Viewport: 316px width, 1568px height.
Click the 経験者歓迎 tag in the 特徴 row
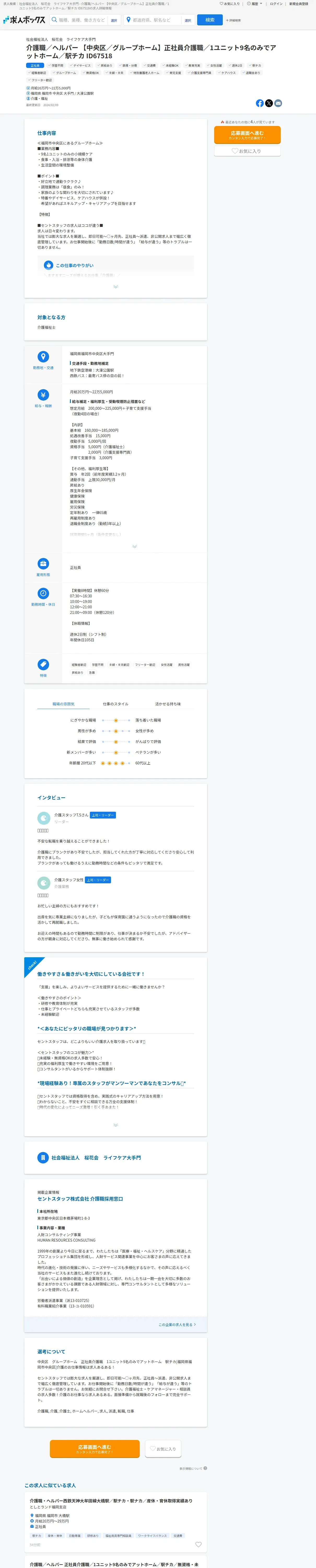coord(79,665)
